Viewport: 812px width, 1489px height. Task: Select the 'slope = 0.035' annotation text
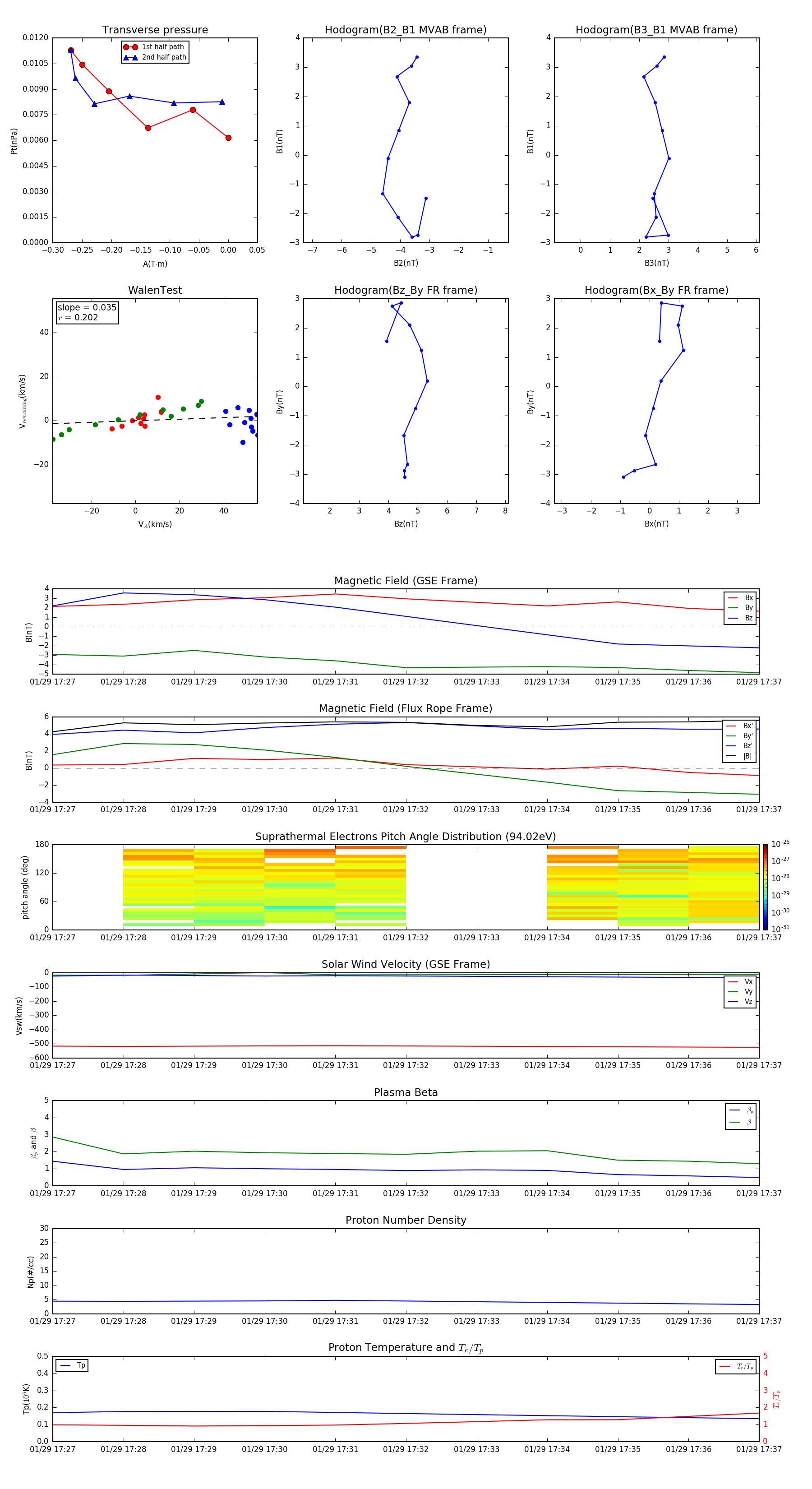pyautogui.click(x=87, y=308)
